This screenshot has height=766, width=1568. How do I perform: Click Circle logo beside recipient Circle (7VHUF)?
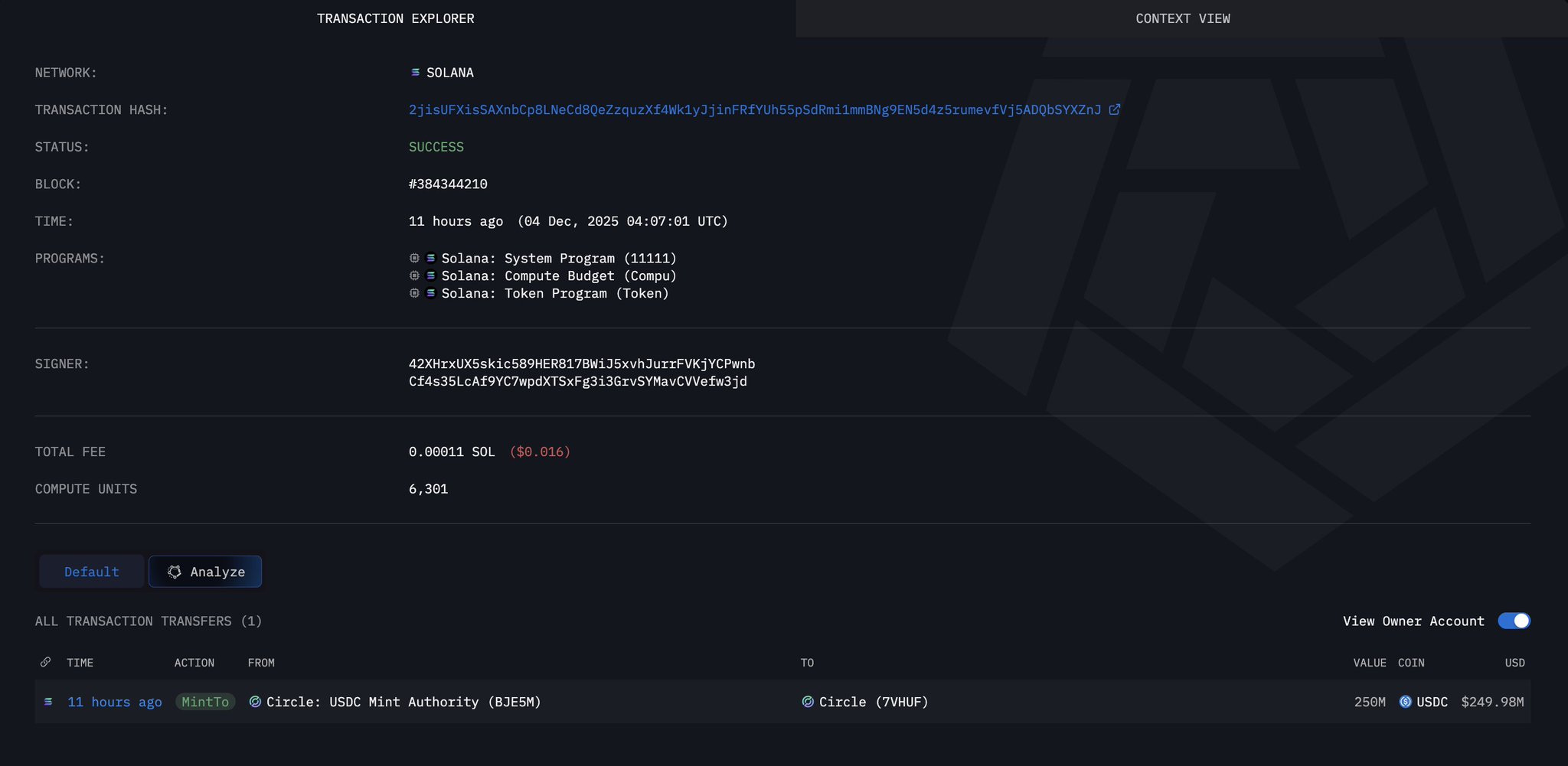808,702
